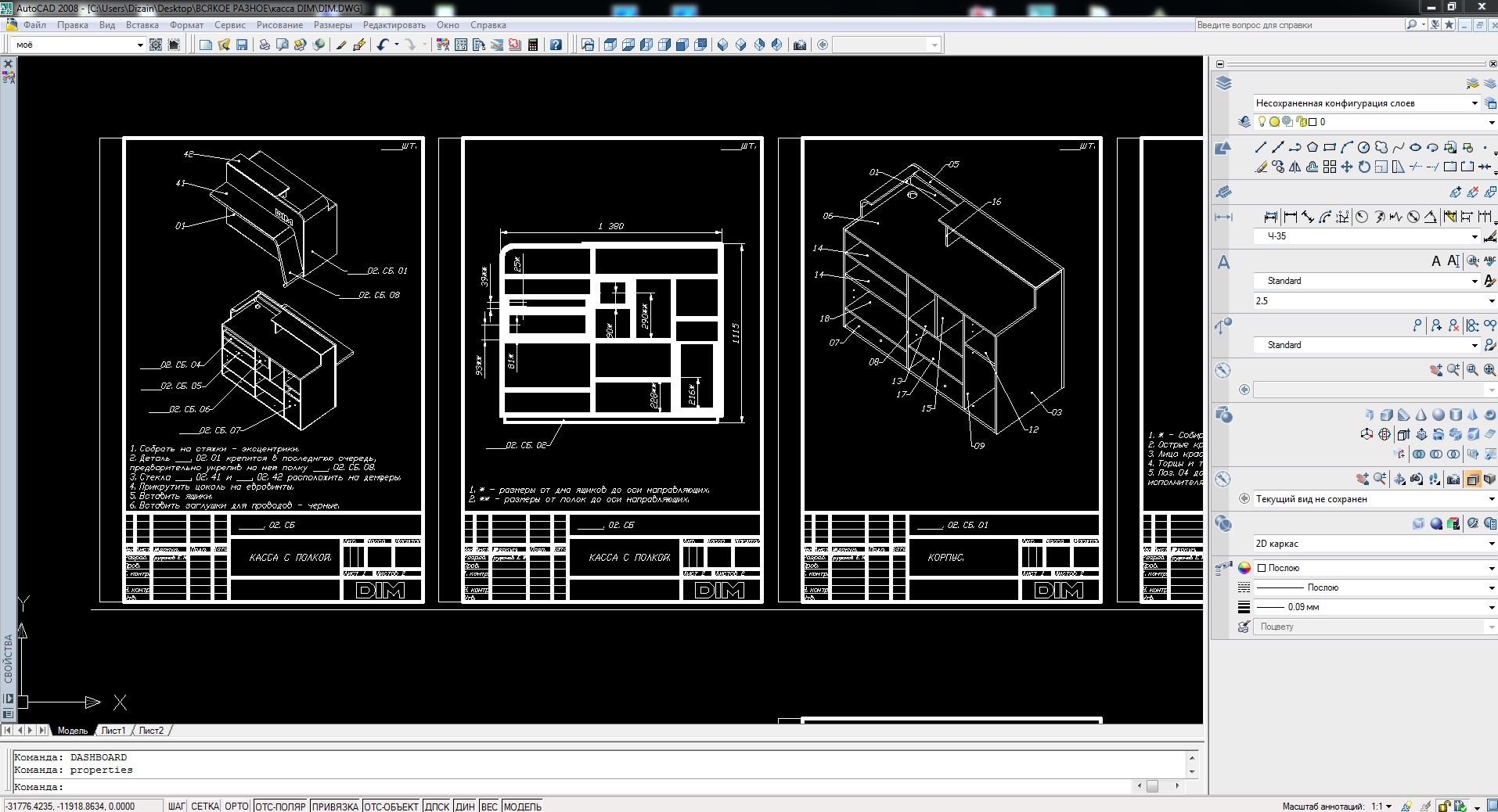Toggle ПРИВЯЗКА object snap
Screen dimensions: 1498x812
pyautogui.click(x=335, y=807)
